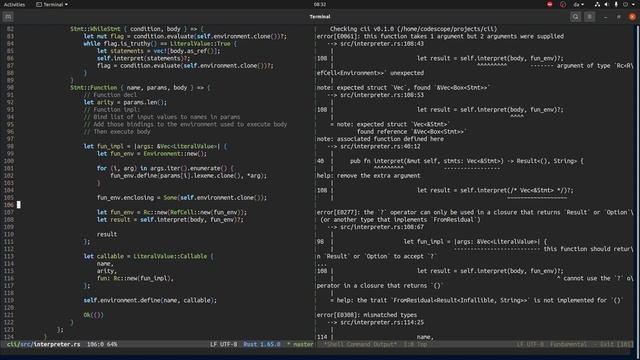This screenshot has height=360, width=640.
Task: Click the 106:0 cursor position in modeline
Action: (x=95, y=344)
